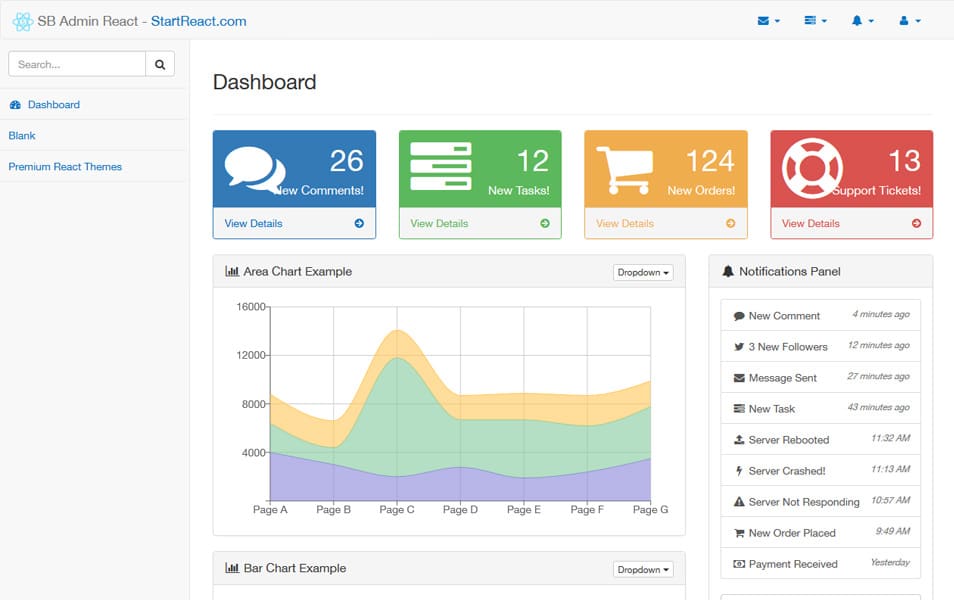Click View Details on New Comments card
Image resolution: width=954 pixels, height=600 pixels.
253,223
